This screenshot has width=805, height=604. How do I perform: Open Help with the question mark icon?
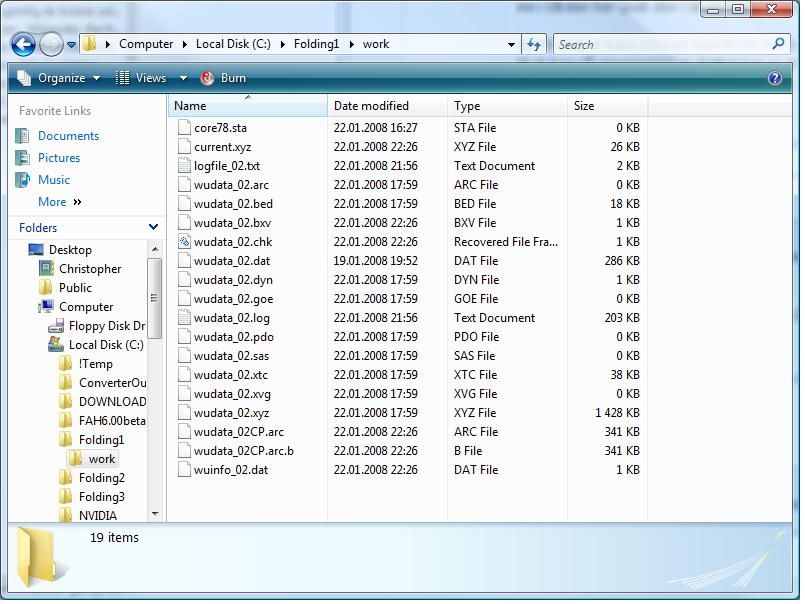775,78
